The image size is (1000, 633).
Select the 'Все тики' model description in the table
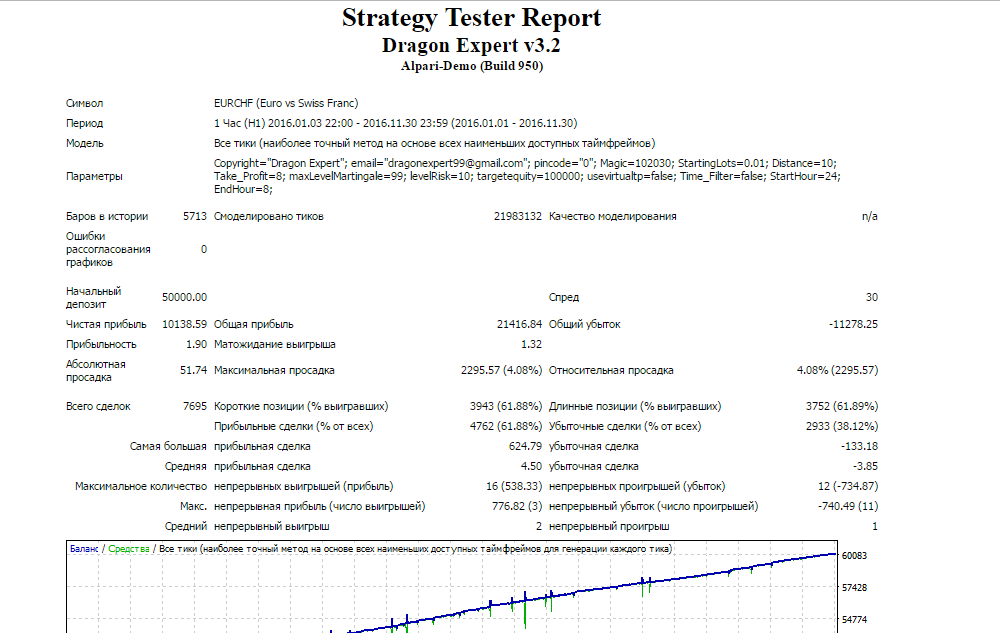(434, 143)
